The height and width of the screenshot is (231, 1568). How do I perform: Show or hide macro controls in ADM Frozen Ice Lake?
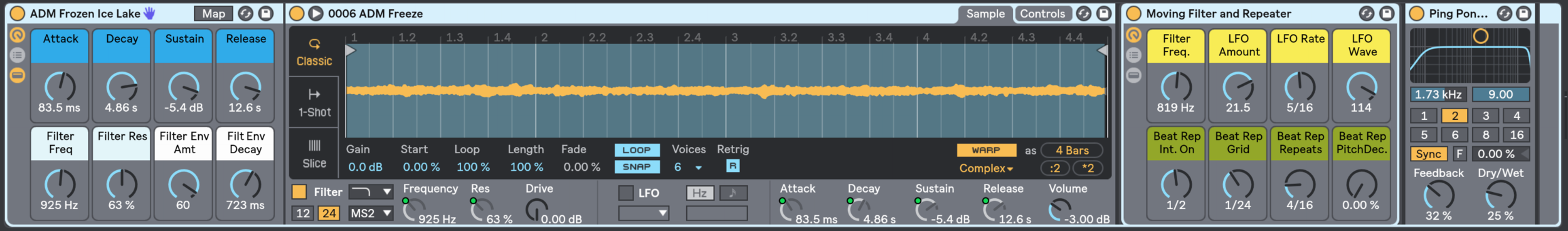18,35
